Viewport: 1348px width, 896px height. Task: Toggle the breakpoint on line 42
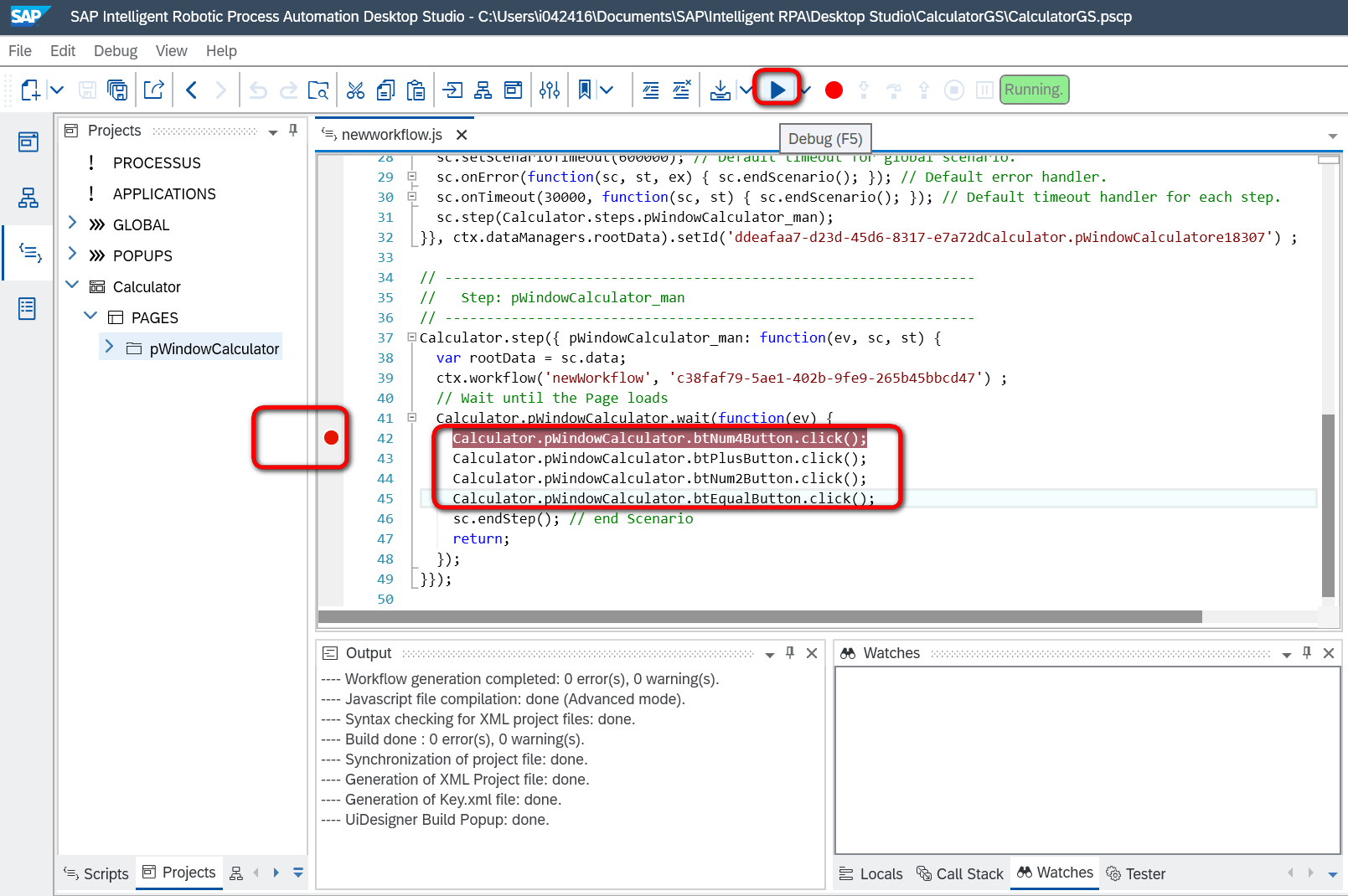[331, 437]
